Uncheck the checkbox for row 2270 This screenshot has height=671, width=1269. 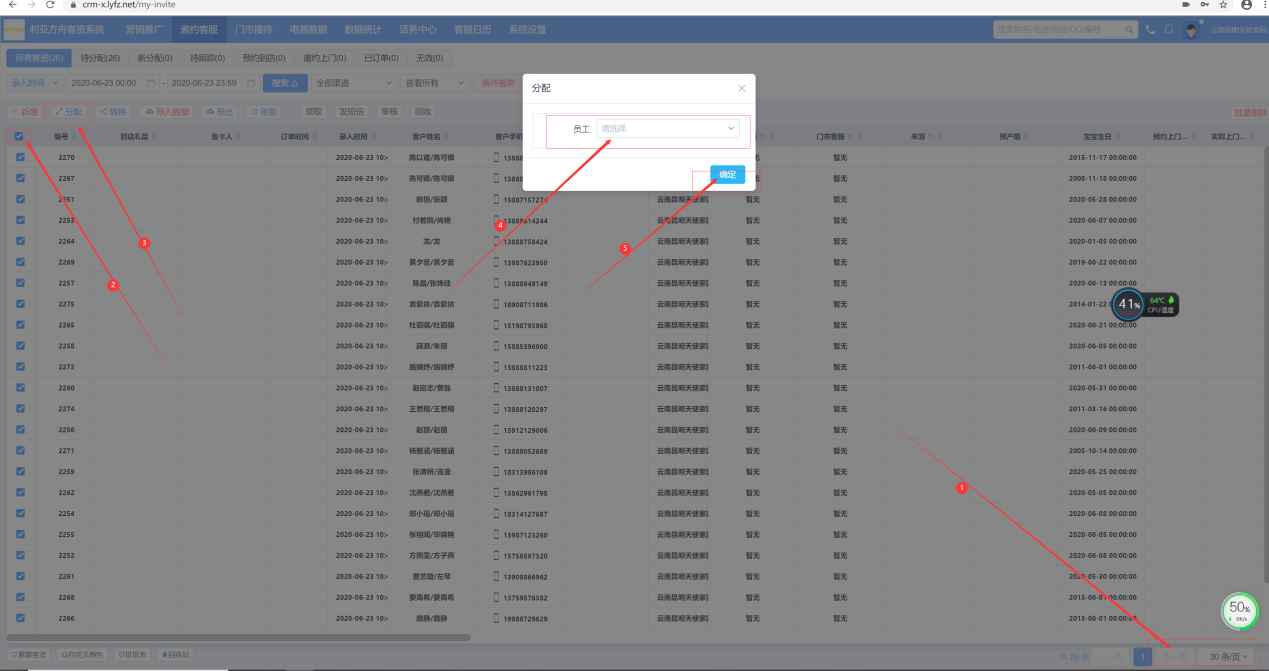pyautogui.click(x=20, y=158)
